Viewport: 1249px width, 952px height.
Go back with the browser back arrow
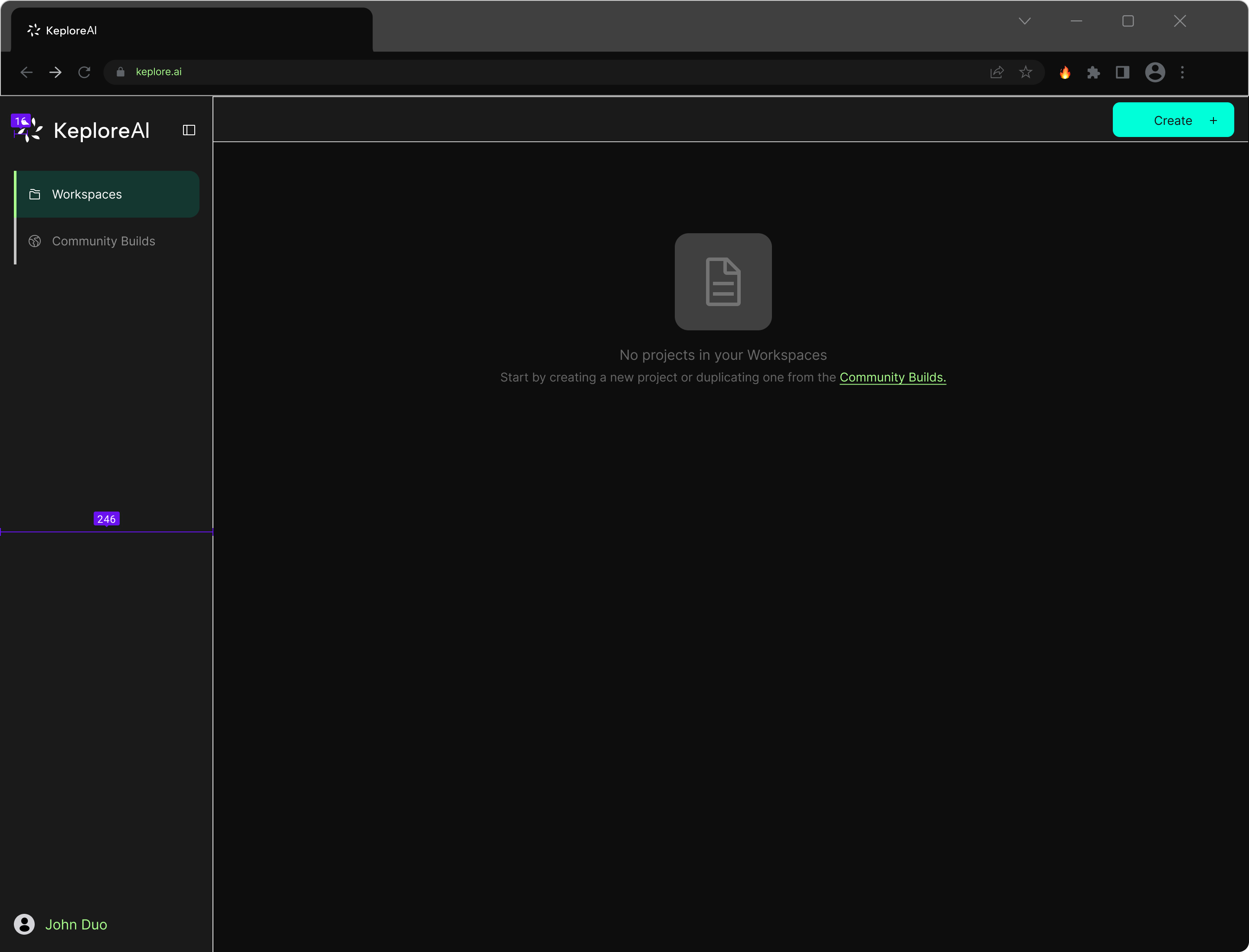(26, 72)
